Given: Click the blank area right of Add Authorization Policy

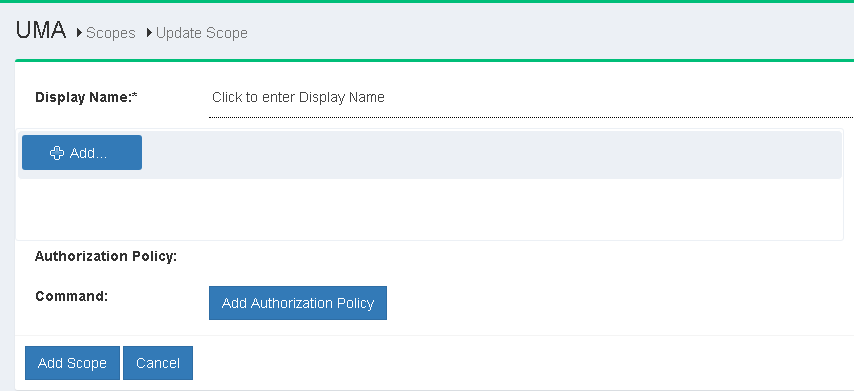Looking at the screenshot, I should tap(620, 303).
